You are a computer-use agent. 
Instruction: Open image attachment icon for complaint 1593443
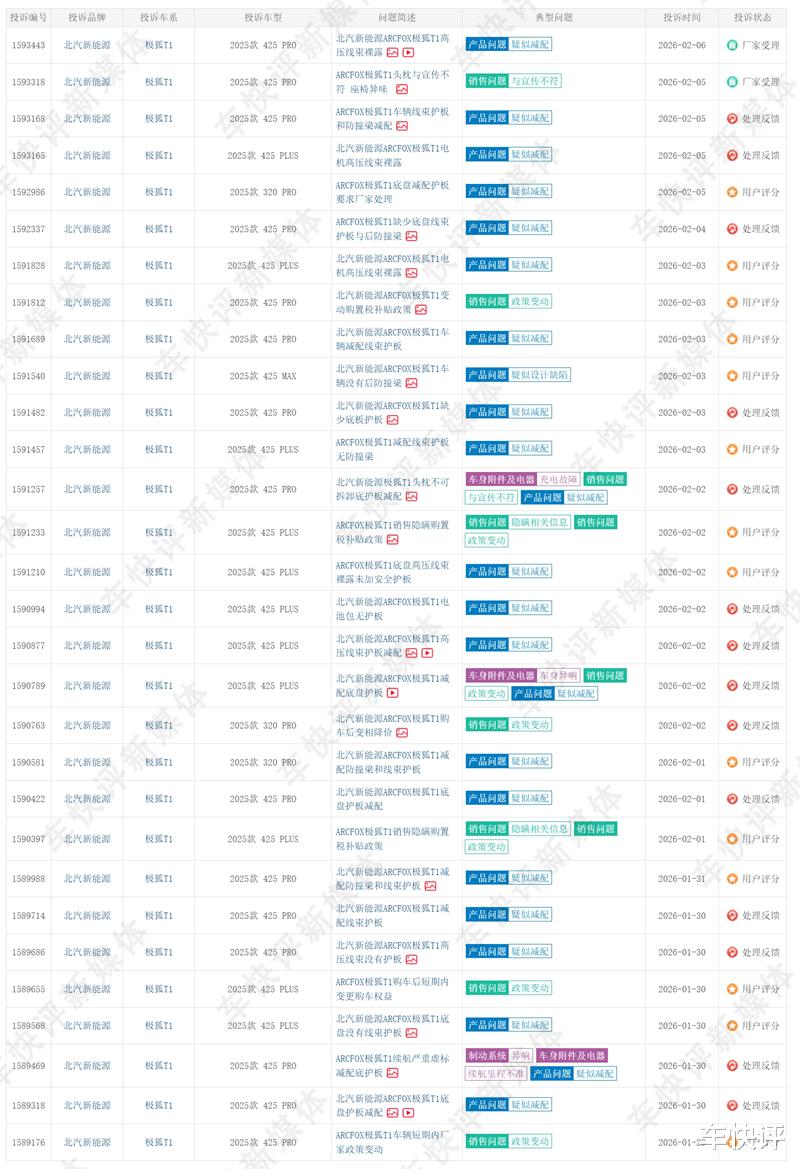coord(393,52)
